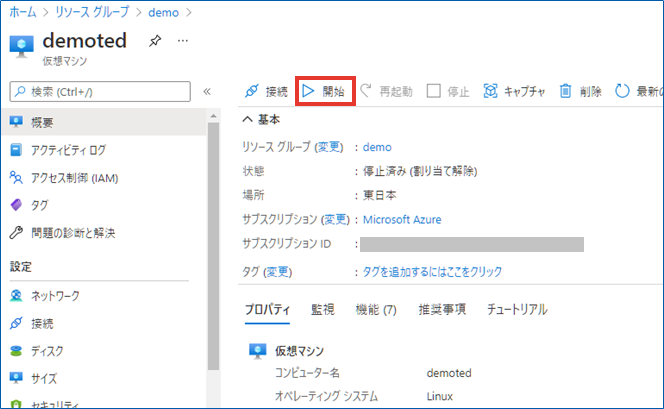
Task: Click the ネットワーク icon in sidebar
Action: coord(16,296)
